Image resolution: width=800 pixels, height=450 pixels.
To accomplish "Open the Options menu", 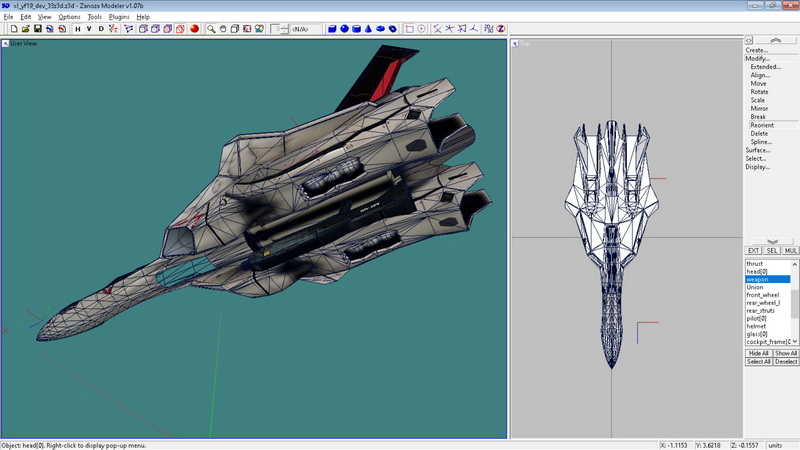I will coord(69,17).
